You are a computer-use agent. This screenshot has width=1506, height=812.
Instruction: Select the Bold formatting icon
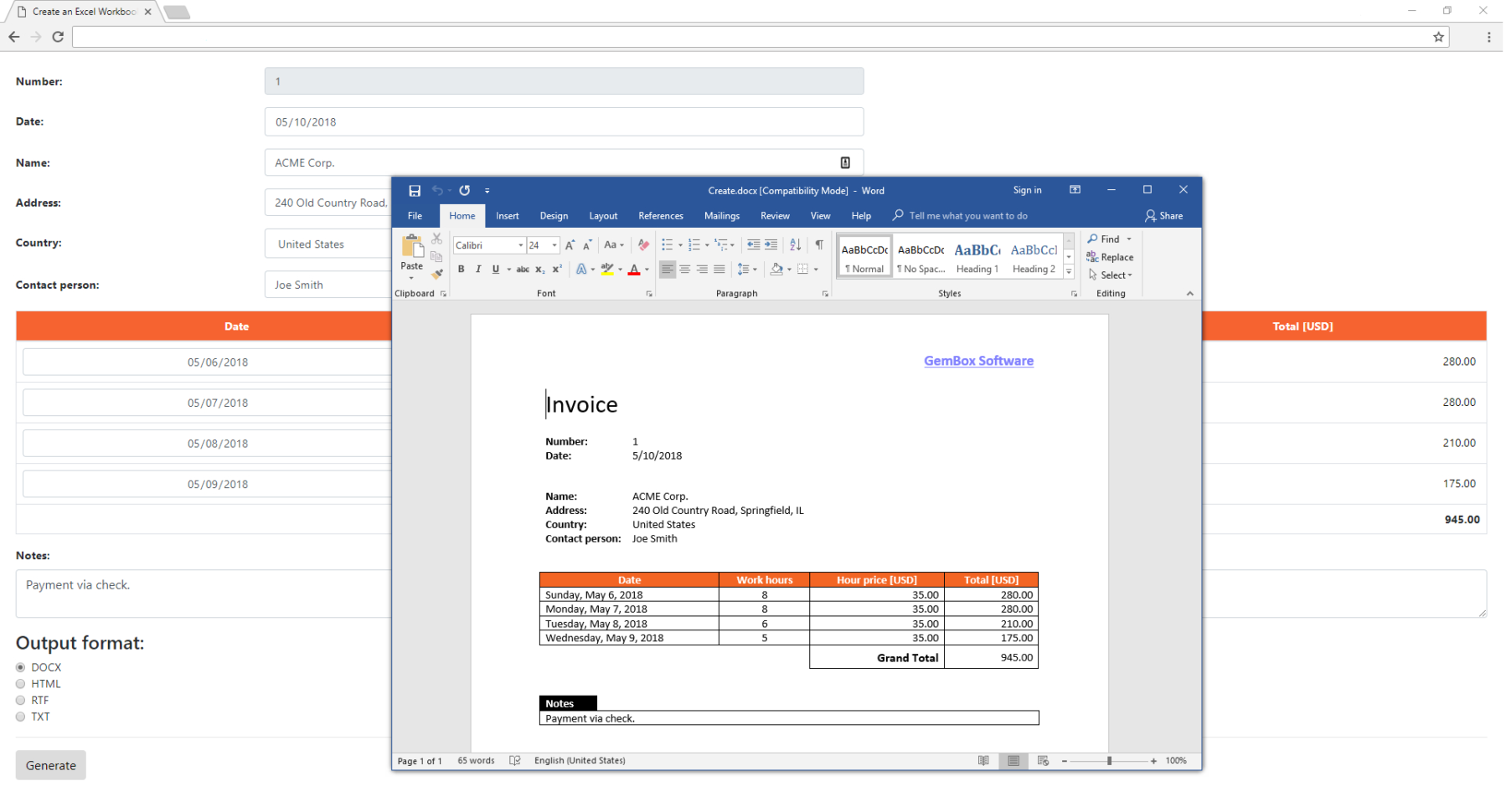[x=462, y=269]
